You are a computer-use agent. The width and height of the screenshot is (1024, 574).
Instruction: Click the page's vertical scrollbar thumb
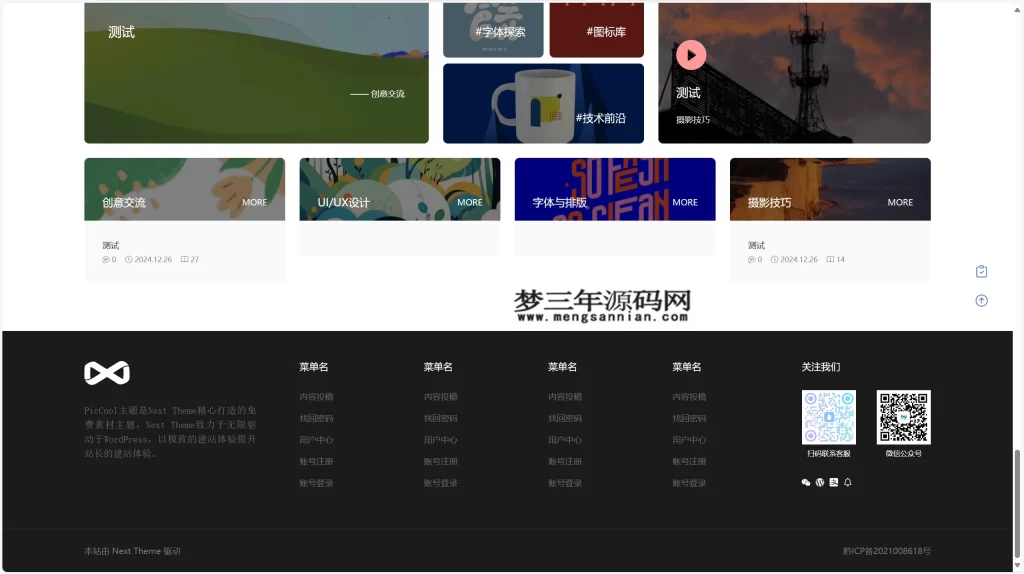click(x=1017, y=503)
